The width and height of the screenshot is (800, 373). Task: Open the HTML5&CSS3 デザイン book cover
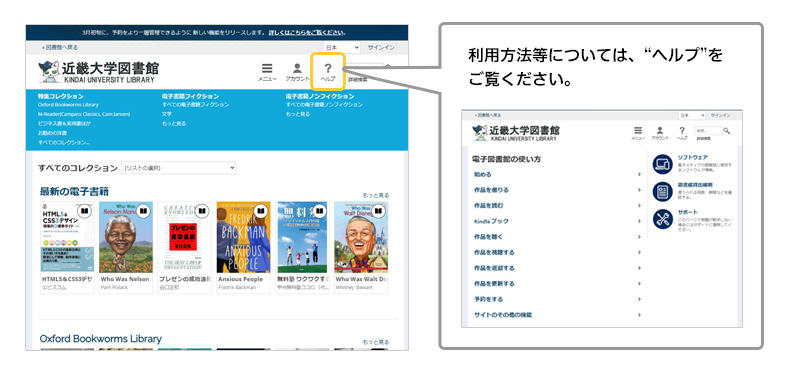(67, 237)
